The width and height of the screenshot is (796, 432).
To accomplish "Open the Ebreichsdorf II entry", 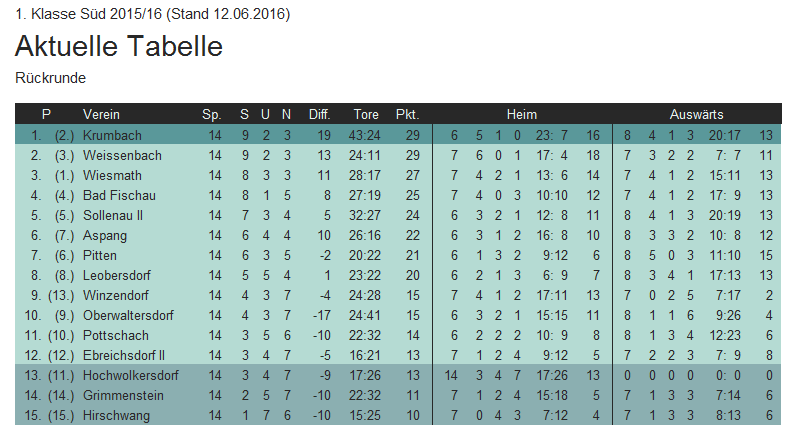I will (x=124, y=355).
